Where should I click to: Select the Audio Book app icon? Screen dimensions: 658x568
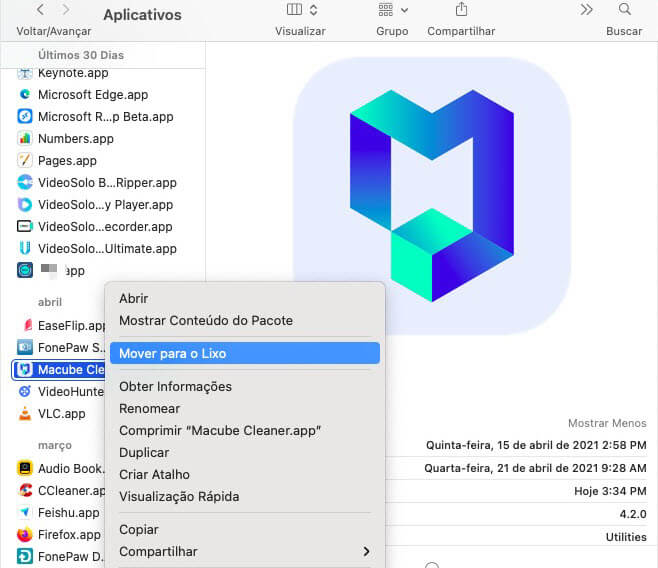[25, 468]
